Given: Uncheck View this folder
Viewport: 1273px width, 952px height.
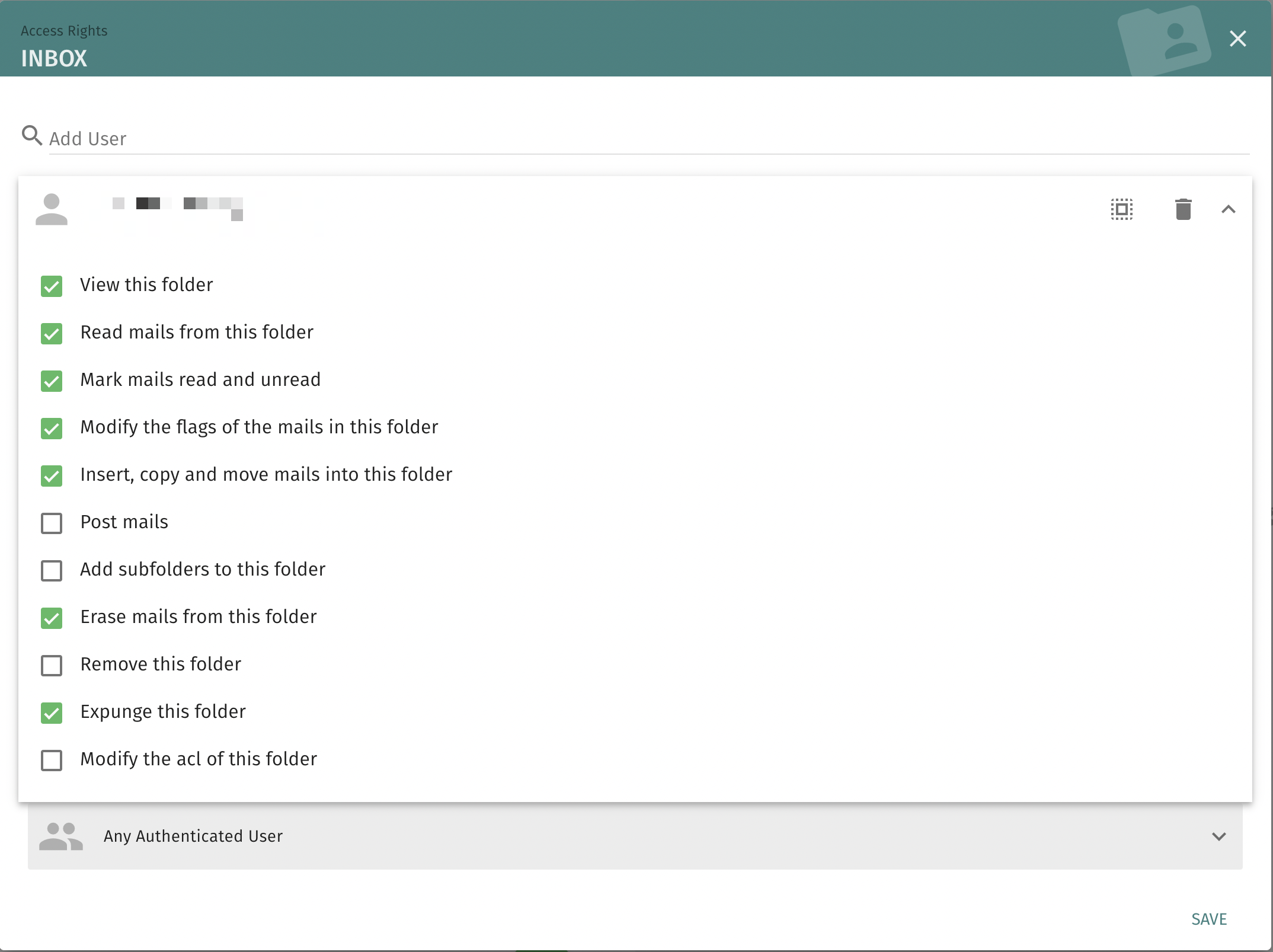Looking at the screenshot, I should (x=52, y=286).
